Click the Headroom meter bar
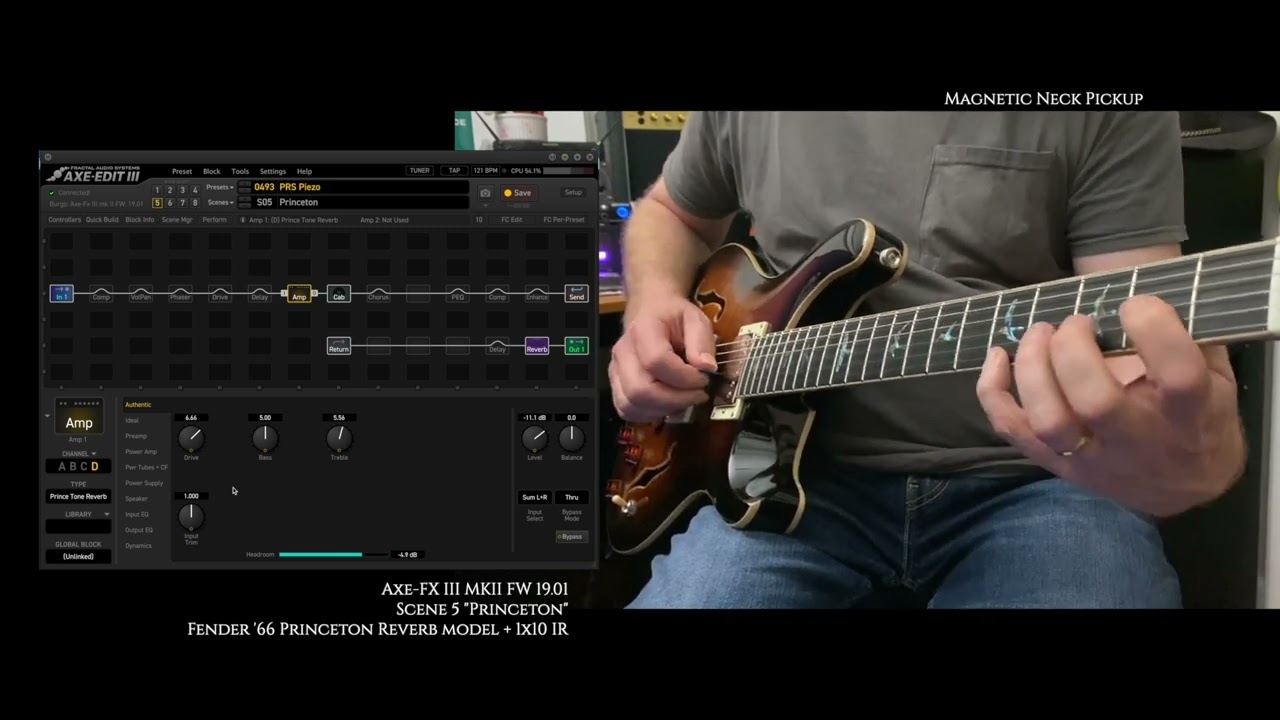Viewport: 1280px width, 720px height. tap(334, 554)
